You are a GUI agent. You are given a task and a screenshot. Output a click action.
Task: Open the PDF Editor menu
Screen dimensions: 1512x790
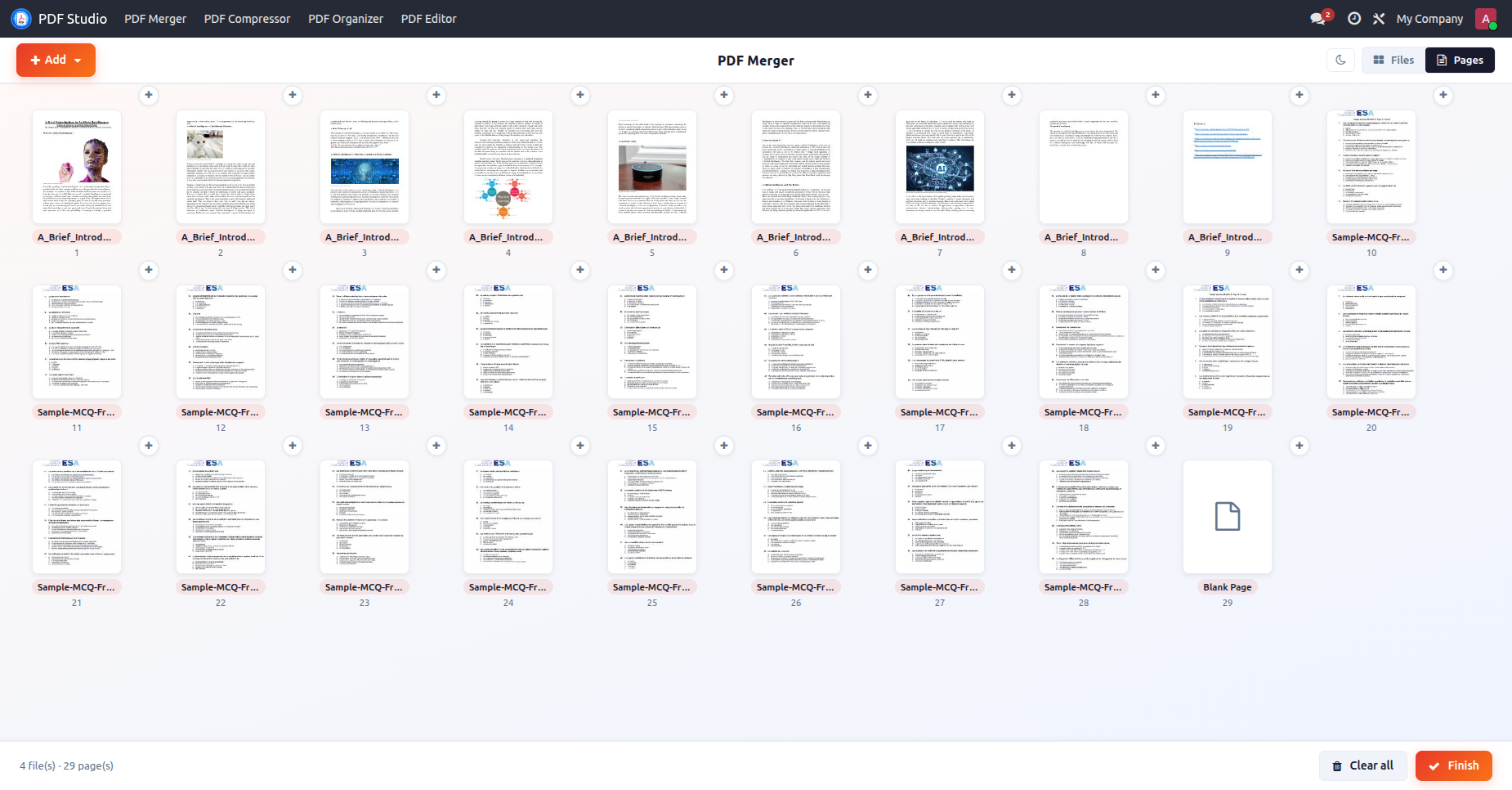pyautogui.click(x=428, y=18)
